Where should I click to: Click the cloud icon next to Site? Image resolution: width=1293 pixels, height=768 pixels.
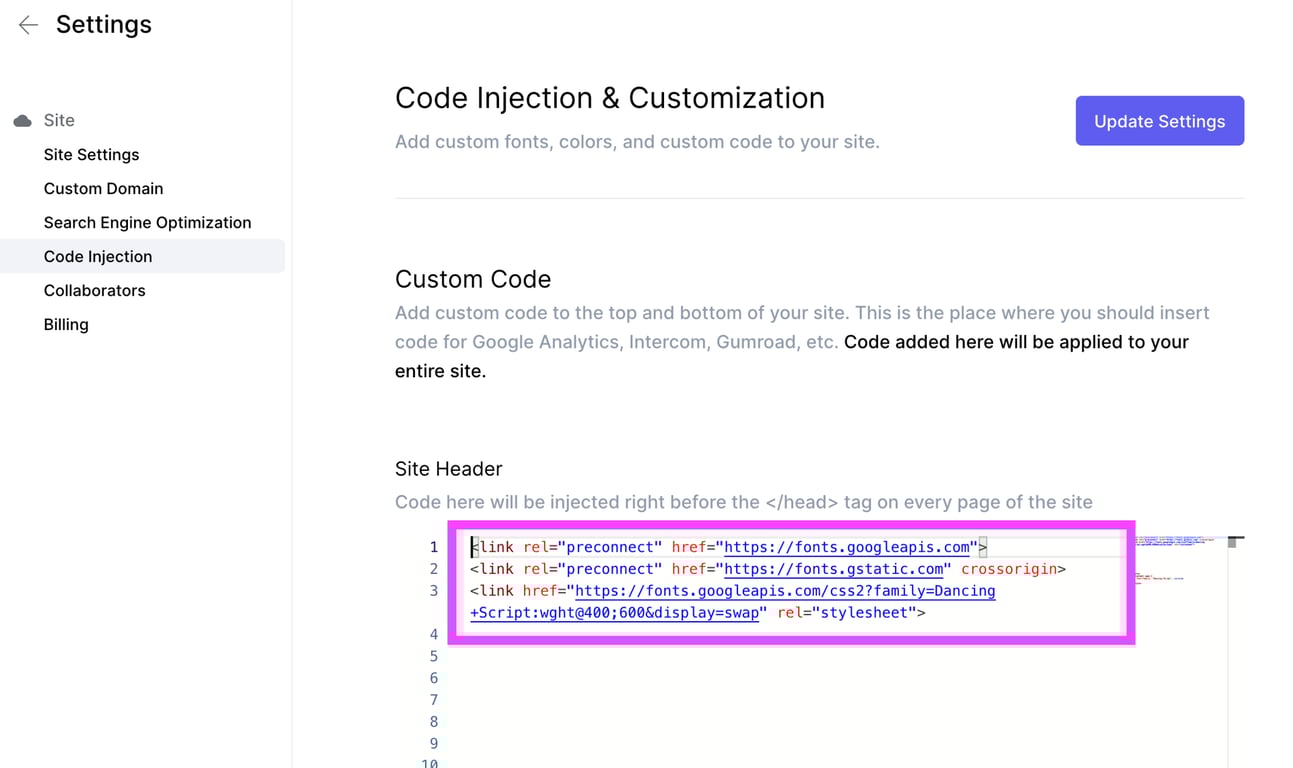(22, 121)
